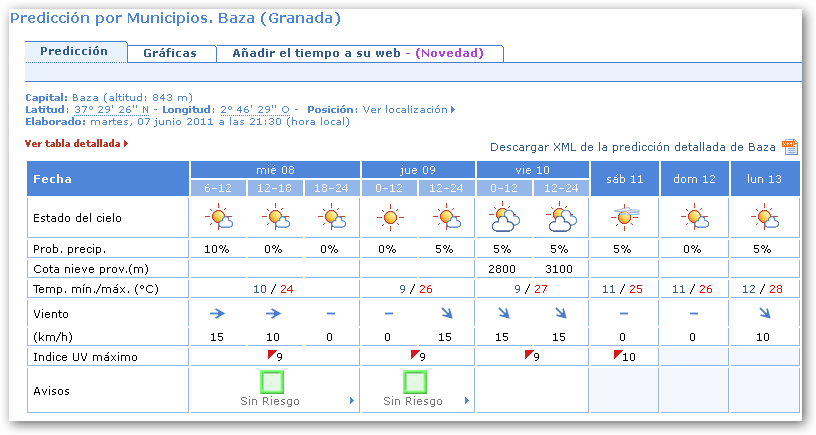Expand Thursday Sin Riesgo arrow
Screen dimensions: 816x435
coord(466,402)
